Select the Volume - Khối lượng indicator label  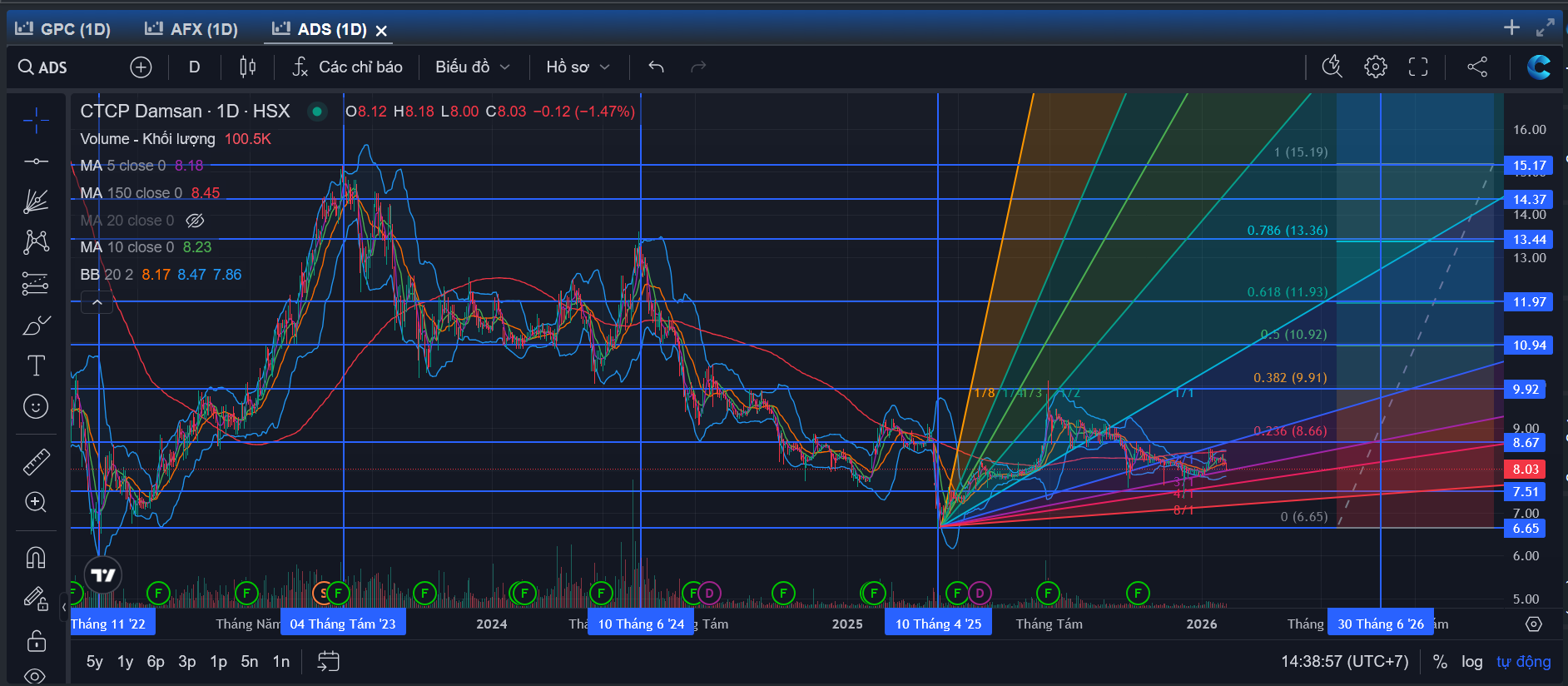pyautogui.click(x=147, y=139)
